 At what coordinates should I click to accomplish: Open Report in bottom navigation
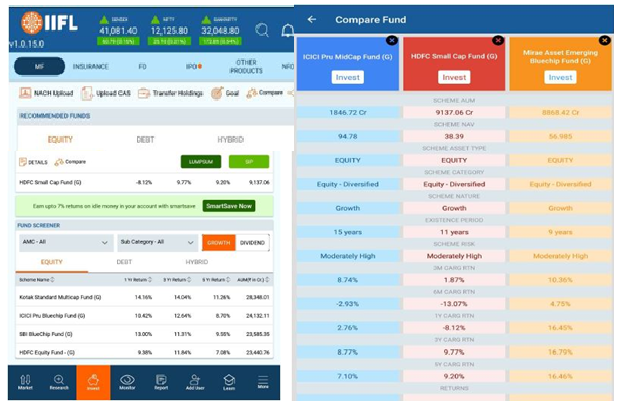[161, 382]
